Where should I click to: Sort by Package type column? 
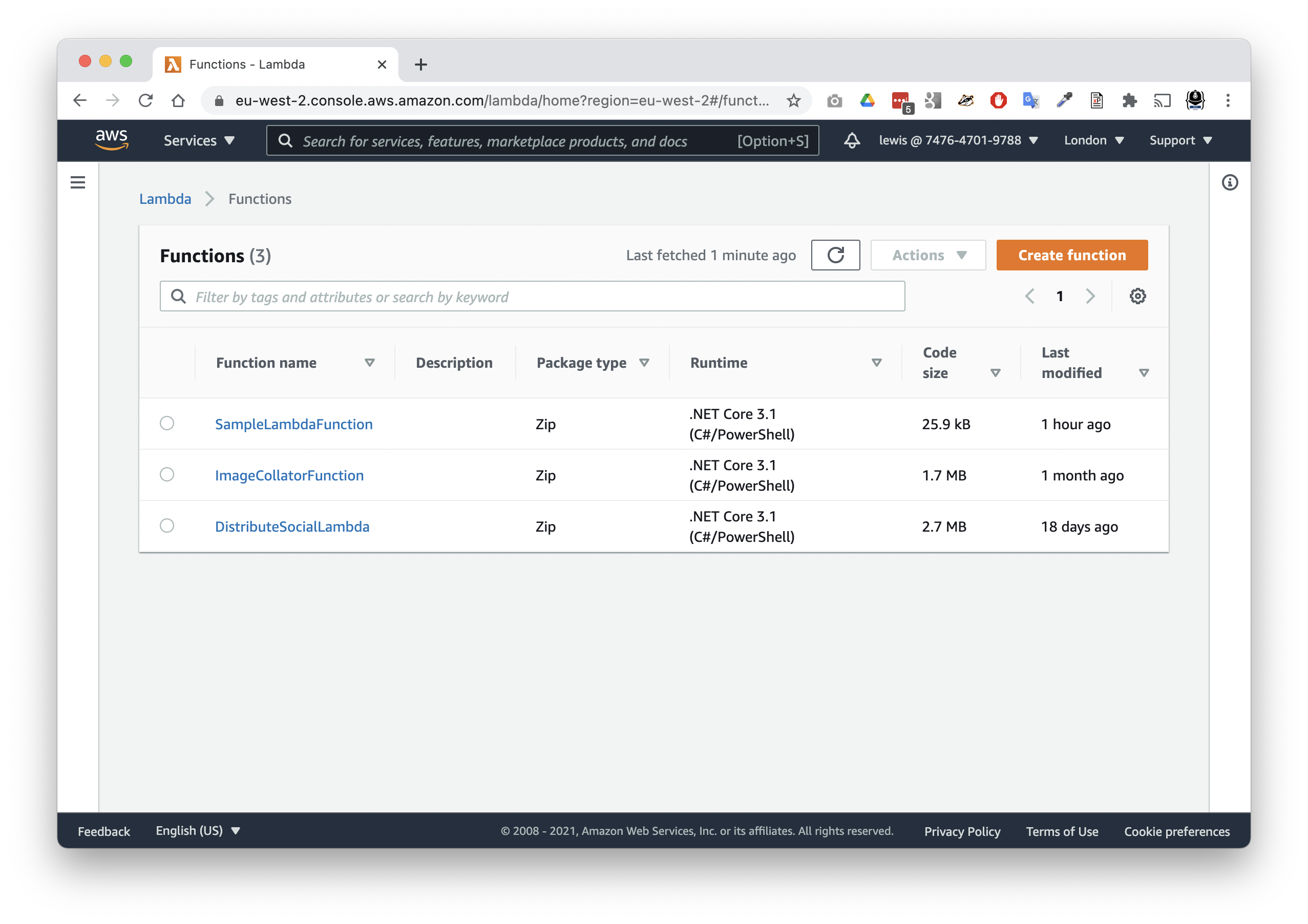point(644,363)
